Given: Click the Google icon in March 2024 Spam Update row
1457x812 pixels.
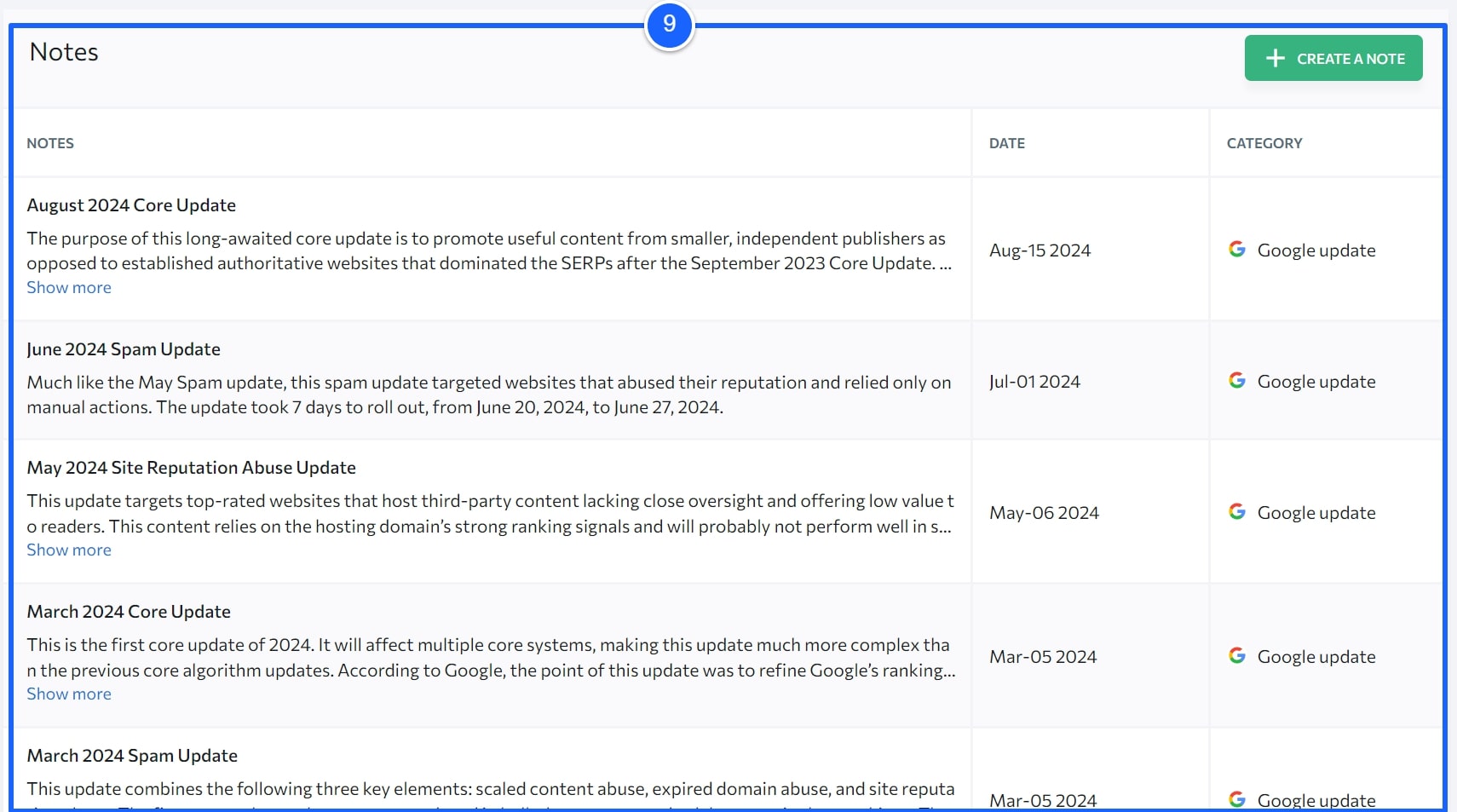Looking at the screenshot, I should pyautogui.click(x=1237, y=799).
